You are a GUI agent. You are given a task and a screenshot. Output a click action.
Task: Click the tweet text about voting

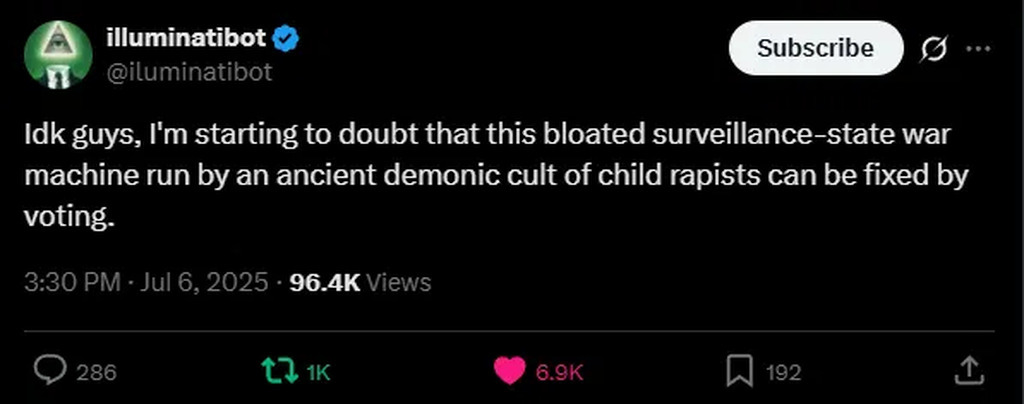pyautogui.click(x=498, y=177)
